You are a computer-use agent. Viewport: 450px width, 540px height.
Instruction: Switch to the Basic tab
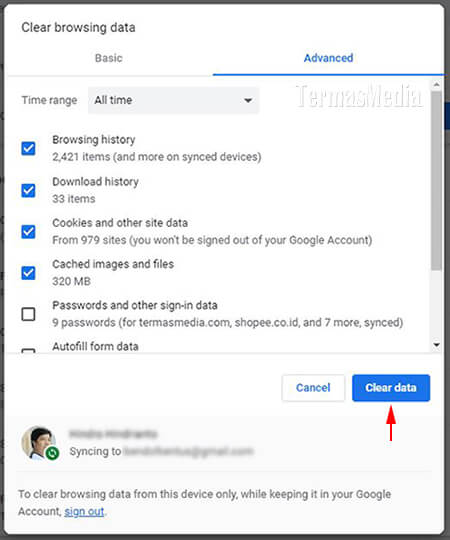pyautogui.click(x=109, y=58)
